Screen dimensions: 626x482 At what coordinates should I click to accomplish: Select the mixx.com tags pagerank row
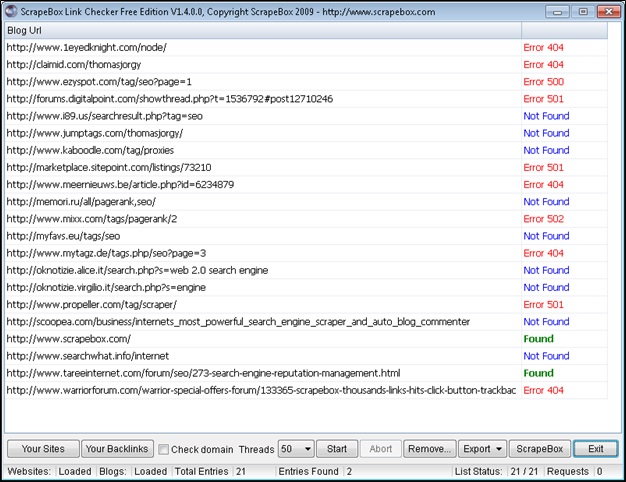pos(306,219)
